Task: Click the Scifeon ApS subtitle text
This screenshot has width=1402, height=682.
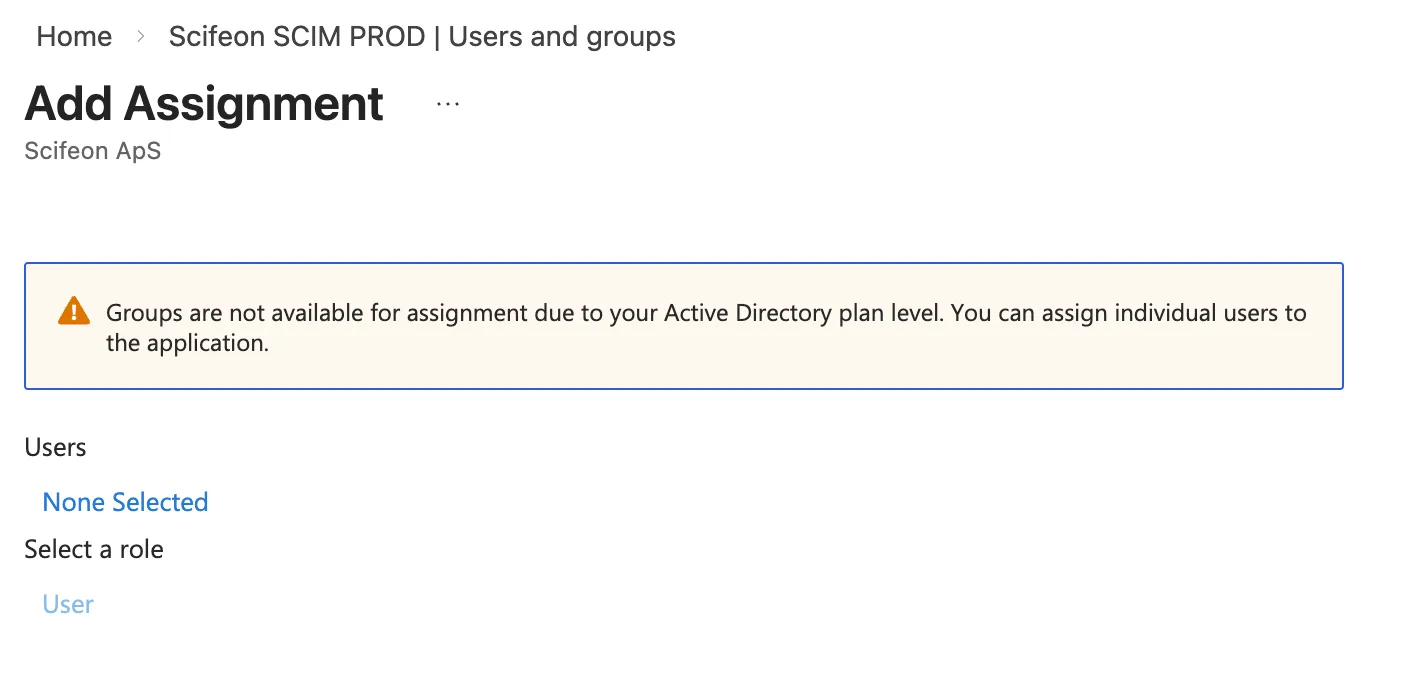Action: (92, 150)
